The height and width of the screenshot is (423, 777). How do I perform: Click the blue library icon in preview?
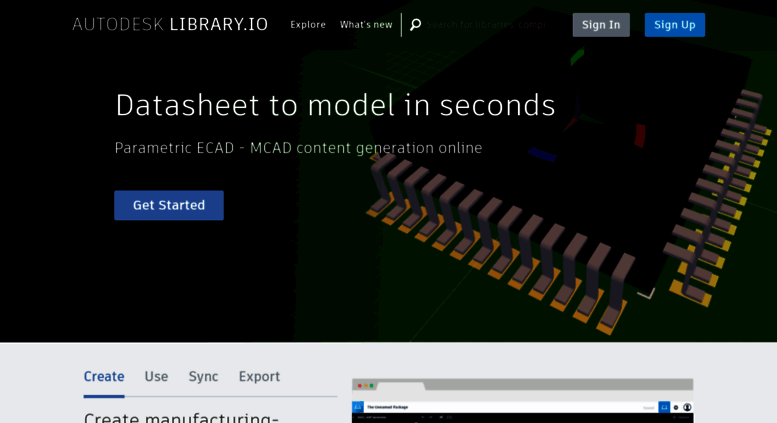pyautogui.click(x=664, y=408)
